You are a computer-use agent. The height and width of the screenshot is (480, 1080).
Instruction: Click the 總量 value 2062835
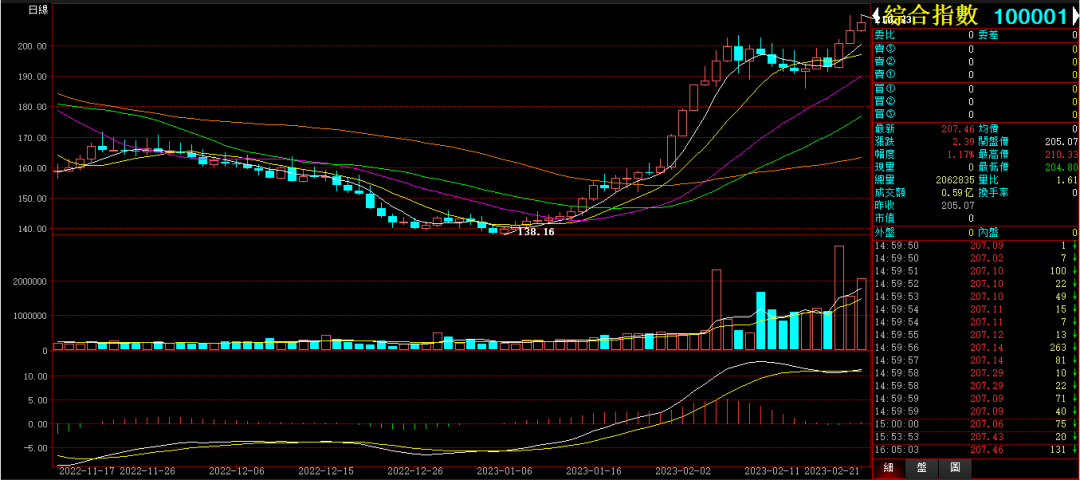point(952,179)
